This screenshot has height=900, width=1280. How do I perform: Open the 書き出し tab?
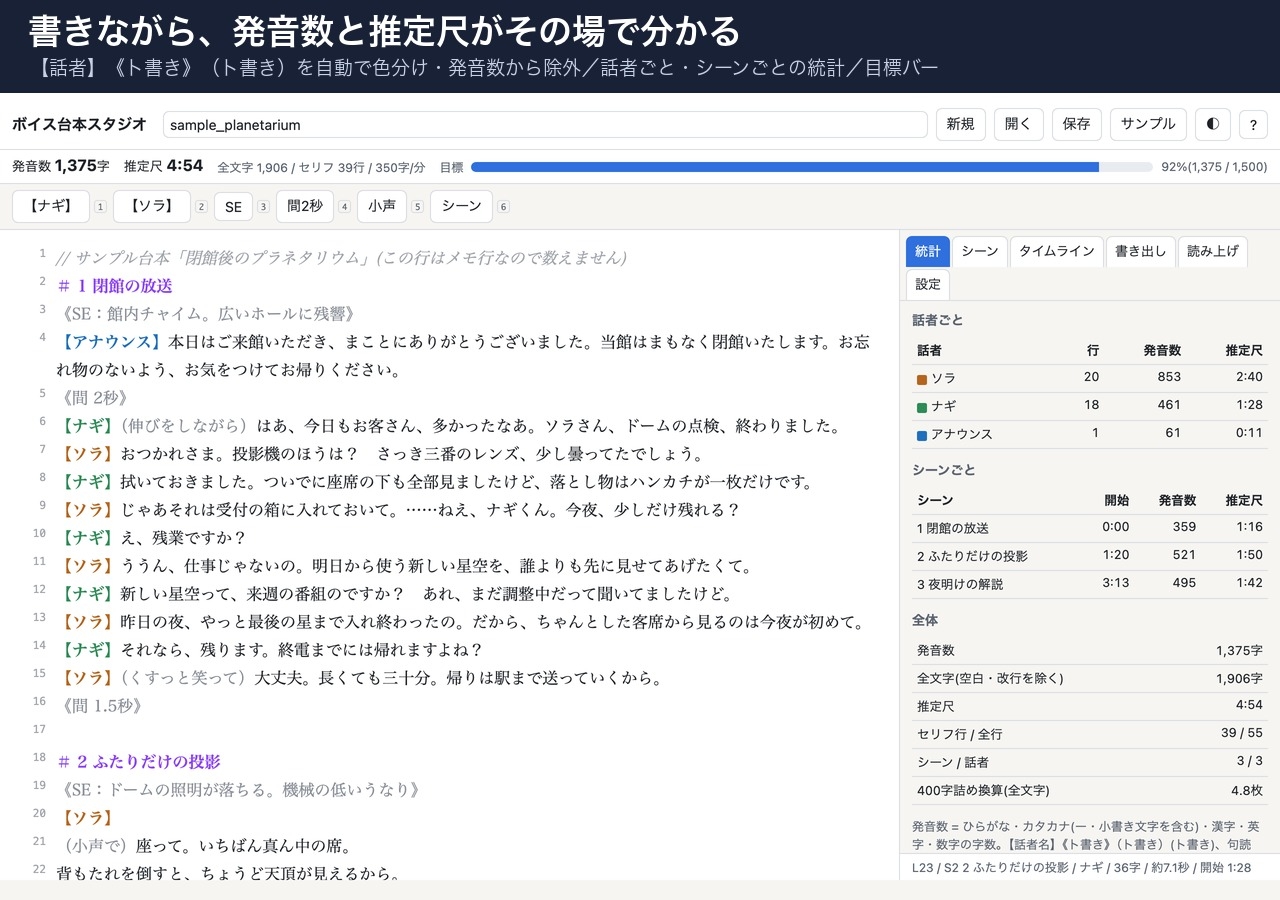point(1141,252)
